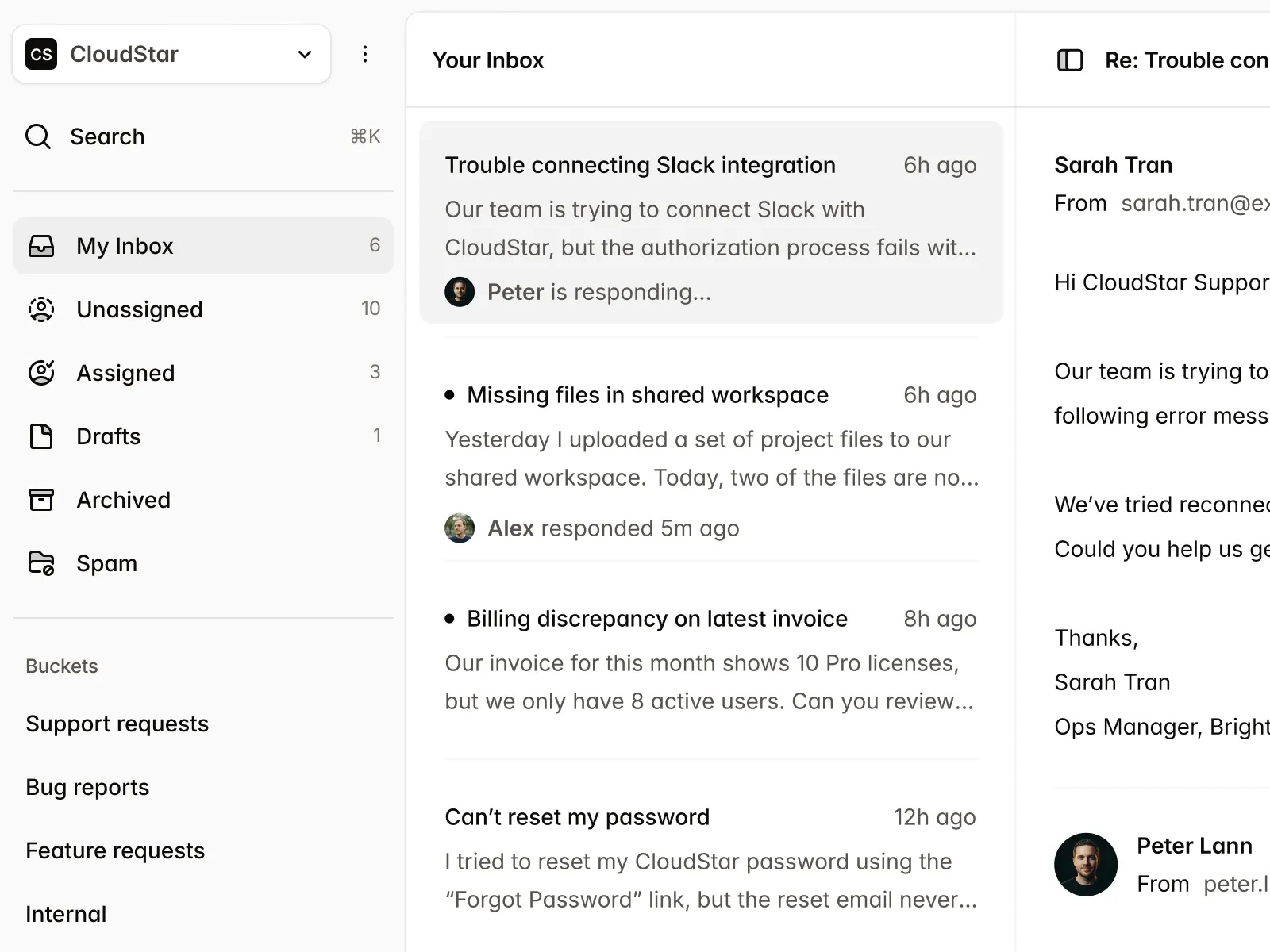1270x952 pixels.
Task: Click the Spam folder icon
Action: pyautogui.click(x=41, y=563)
